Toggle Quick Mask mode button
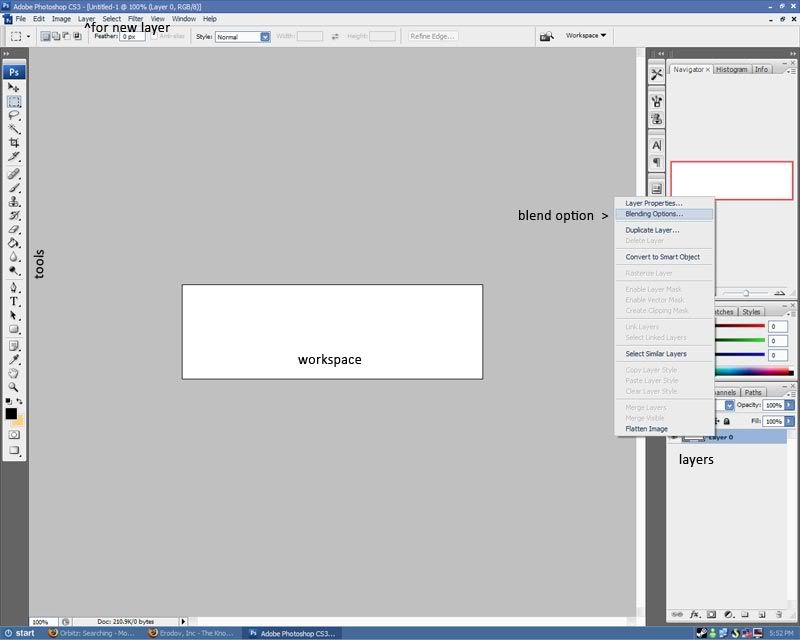Screen dimensions: 800x640 point(14,434)
